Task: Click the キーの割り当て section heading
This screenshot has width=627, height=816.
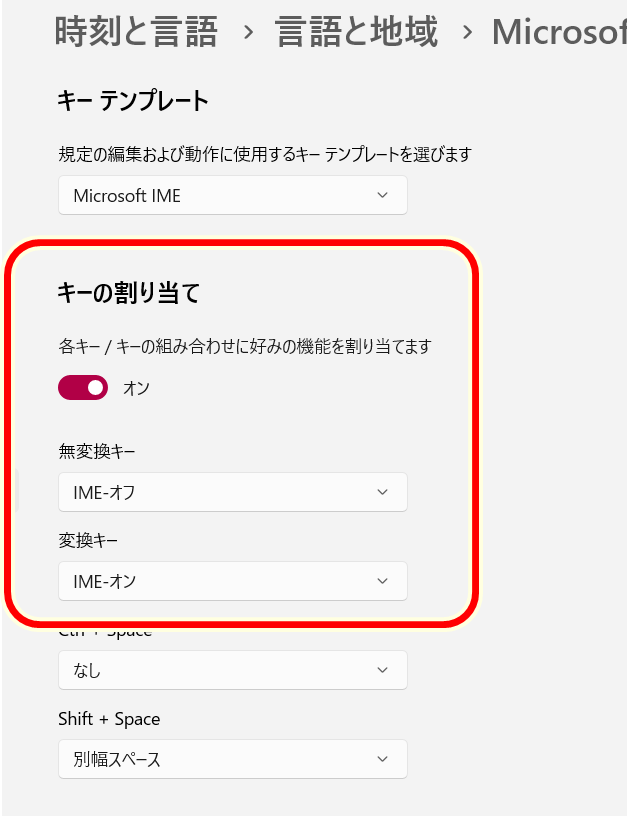Action: [x=130, y=293]
